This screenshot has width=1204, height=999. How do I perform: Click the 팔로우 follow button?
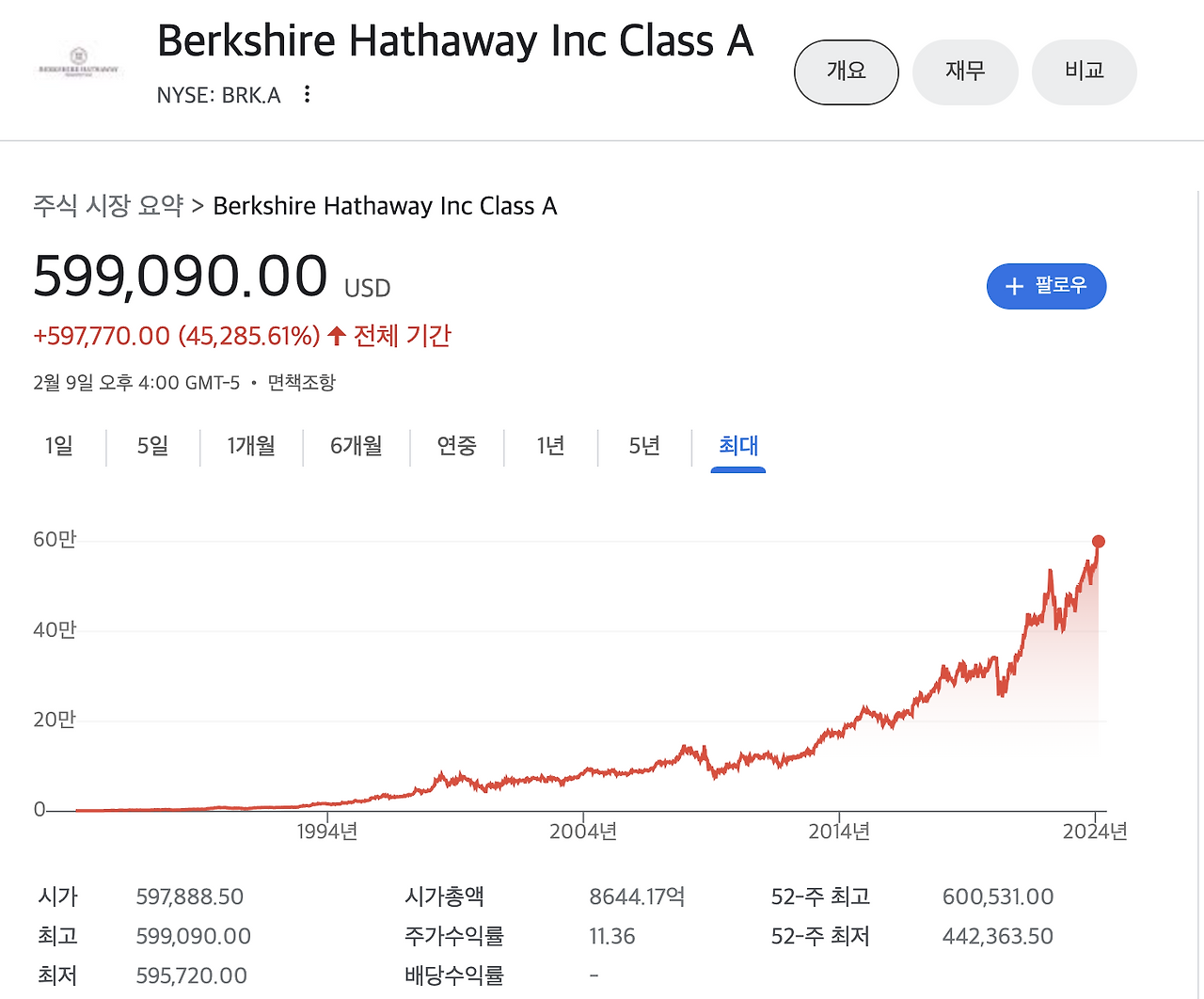pyautogui.click(x=1046, y=286)
